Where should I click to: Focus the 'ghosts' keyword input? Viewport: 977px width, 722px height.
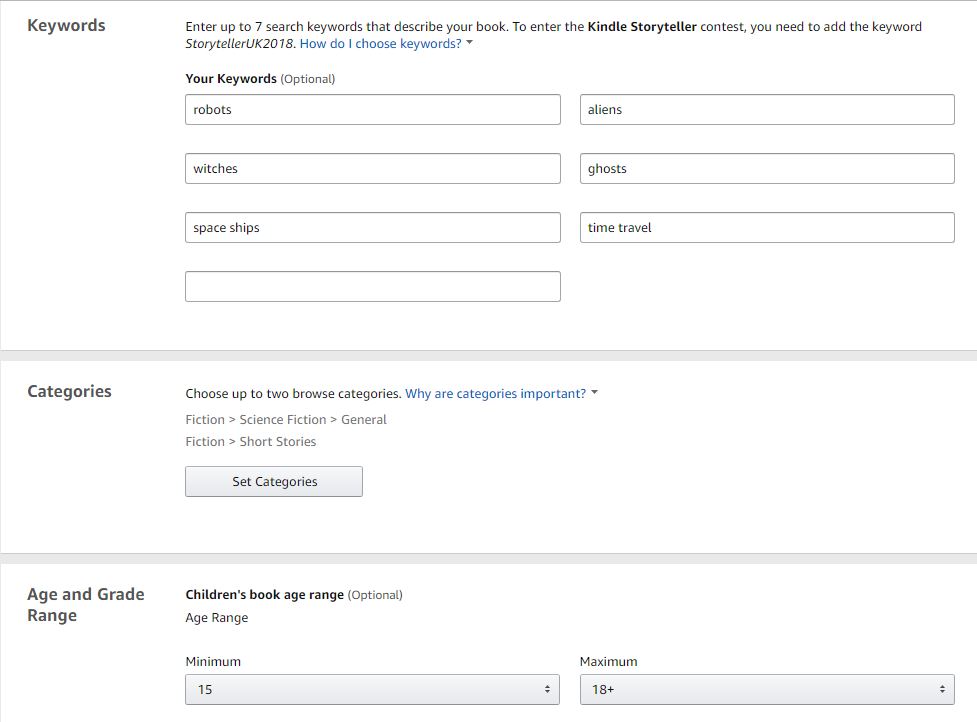tap(767, 169)
